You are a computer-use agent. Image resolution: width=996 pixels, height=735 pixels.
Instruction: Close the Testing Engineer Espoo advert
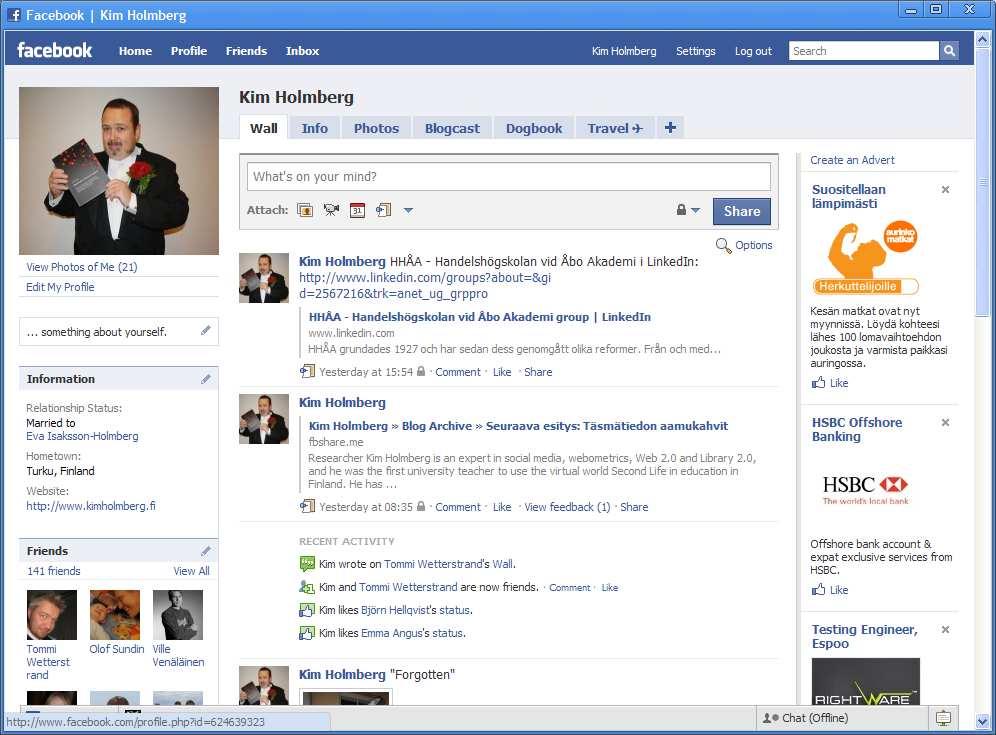click(945, 630)
